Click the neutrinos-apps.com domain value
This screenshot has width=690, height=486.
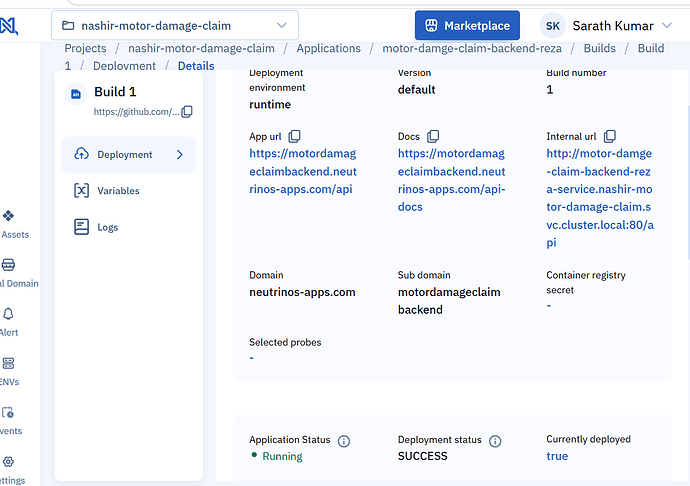pyautogui.click(x=302, y=292)
